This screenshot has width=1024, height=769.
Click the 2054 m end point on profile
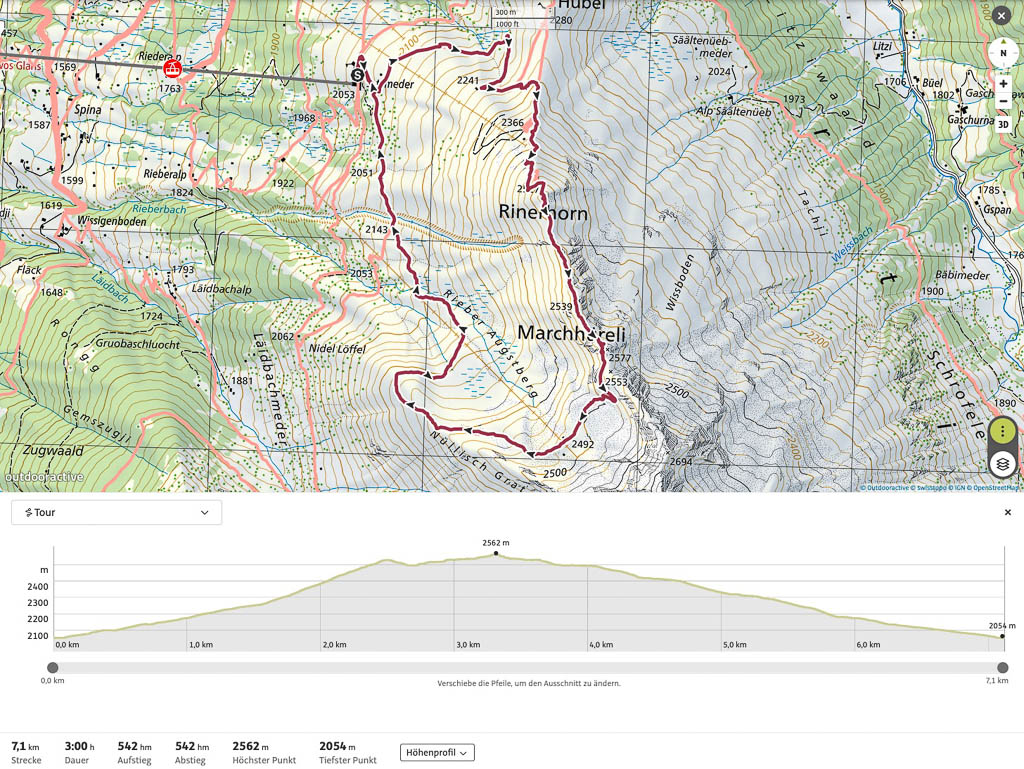tap(1002, 636)
